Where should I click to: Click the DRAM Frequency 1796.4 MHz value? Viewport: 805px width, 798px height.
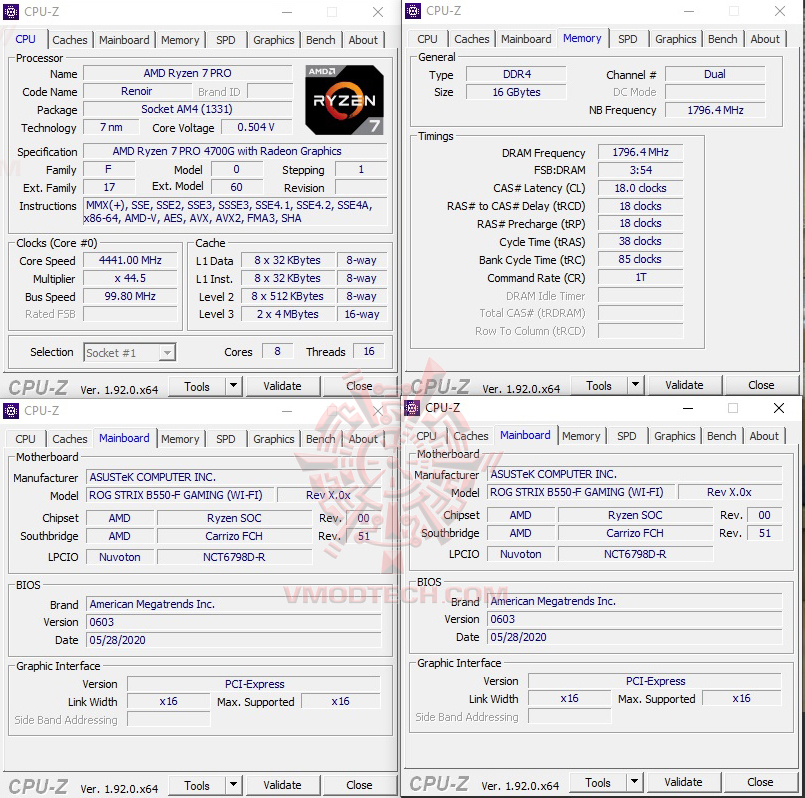coord(641,152)
